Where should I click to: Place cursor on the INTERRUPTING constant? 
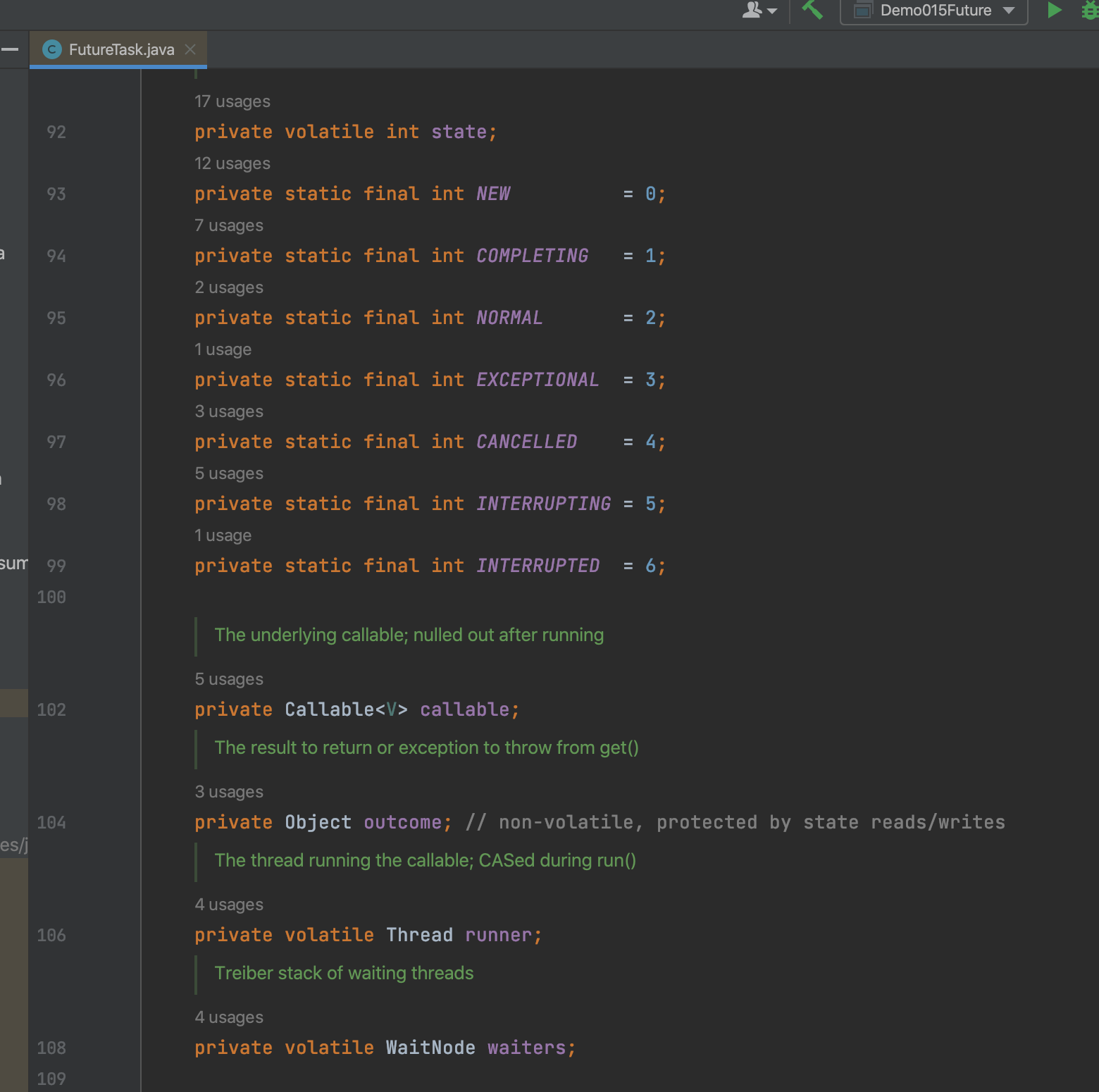[x=543, y=504]
